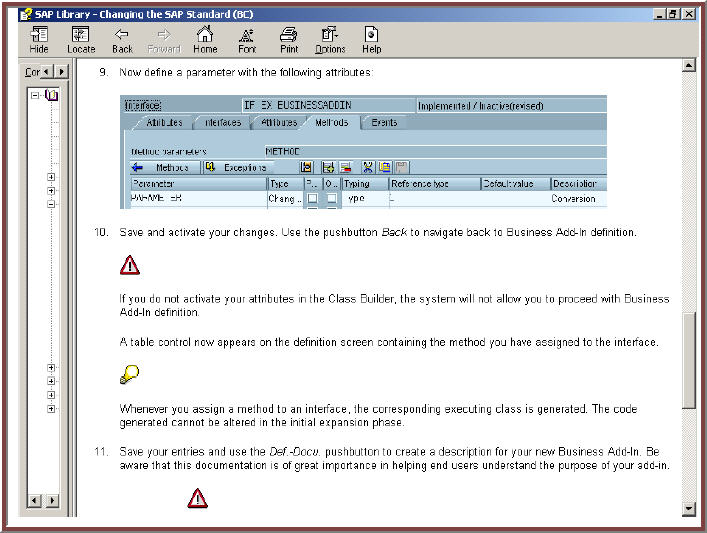Click the 'Default value' column header
The height and width of the screenshot is (533, 707).
point(515,184)
